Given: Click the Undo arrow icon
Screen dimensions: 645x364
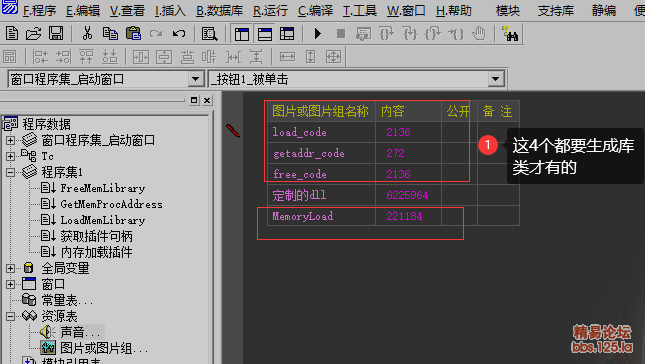Looking at the screenshot, I should (x=179, y=33).
